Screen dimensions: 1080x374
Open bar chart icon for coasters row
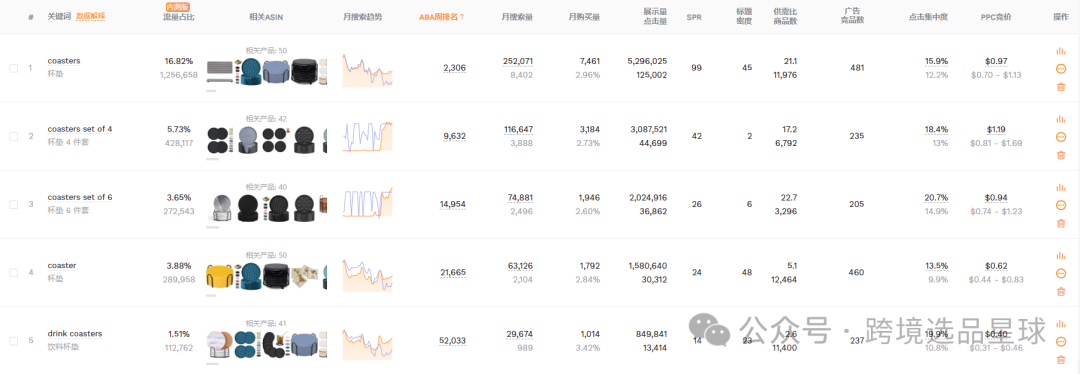1061,50
